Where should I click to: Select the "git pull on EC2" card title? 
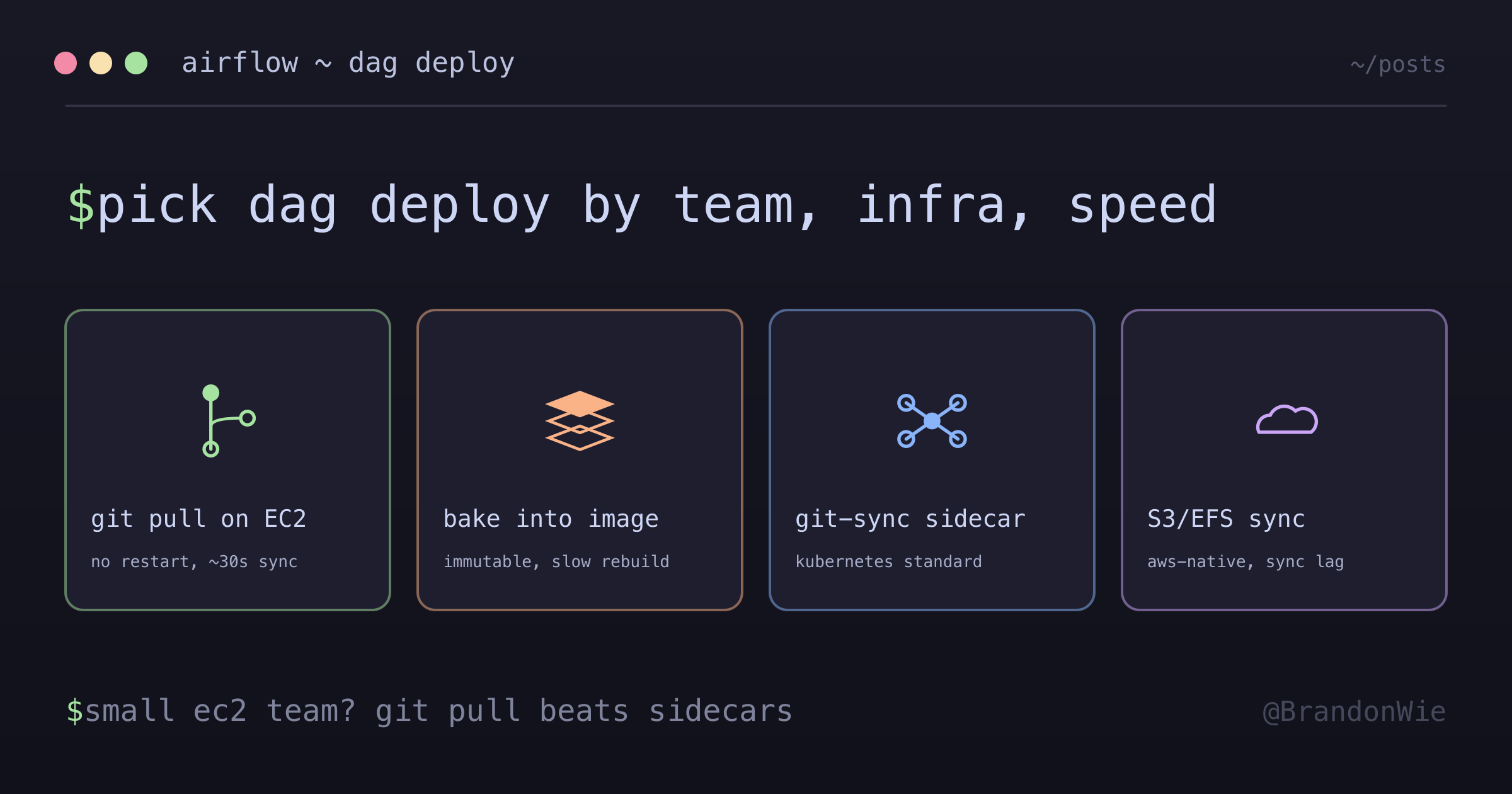click(198, 519)
